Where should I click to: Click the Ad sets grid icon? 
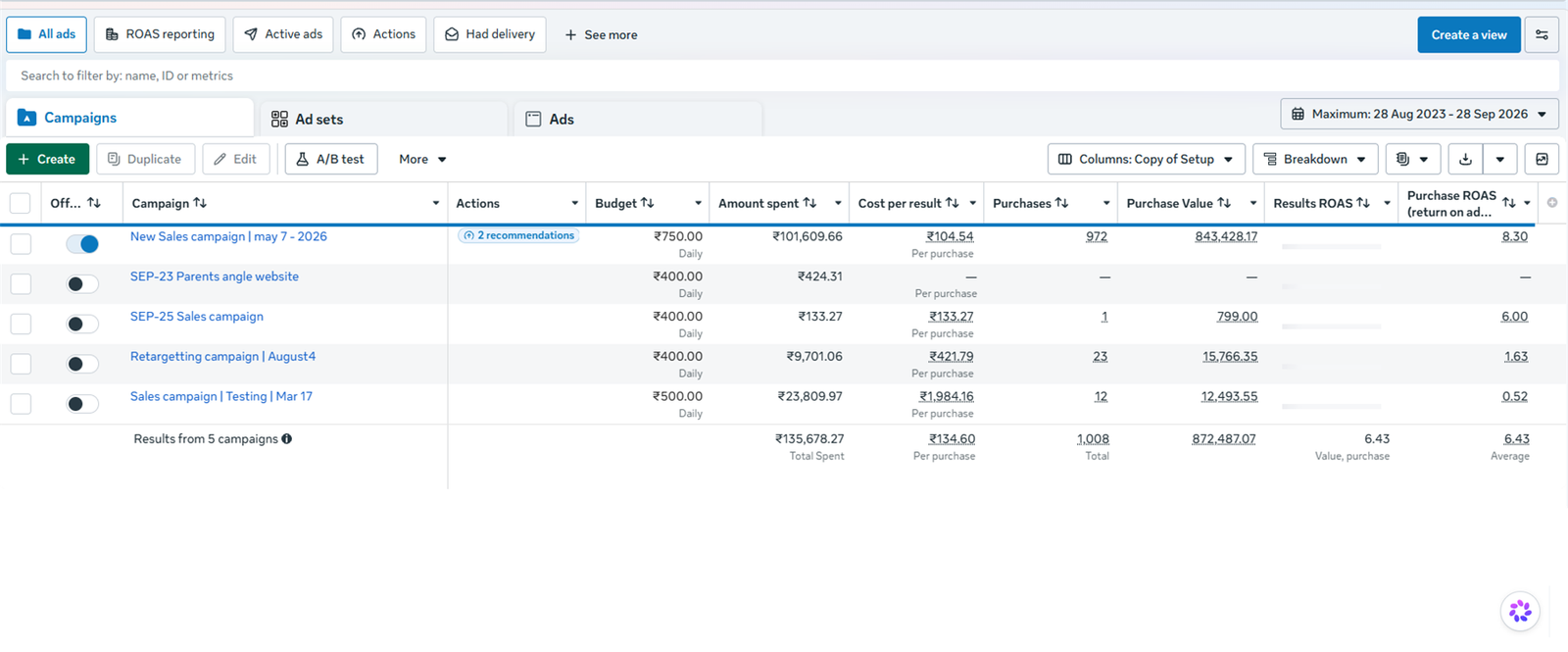[279, 119]
